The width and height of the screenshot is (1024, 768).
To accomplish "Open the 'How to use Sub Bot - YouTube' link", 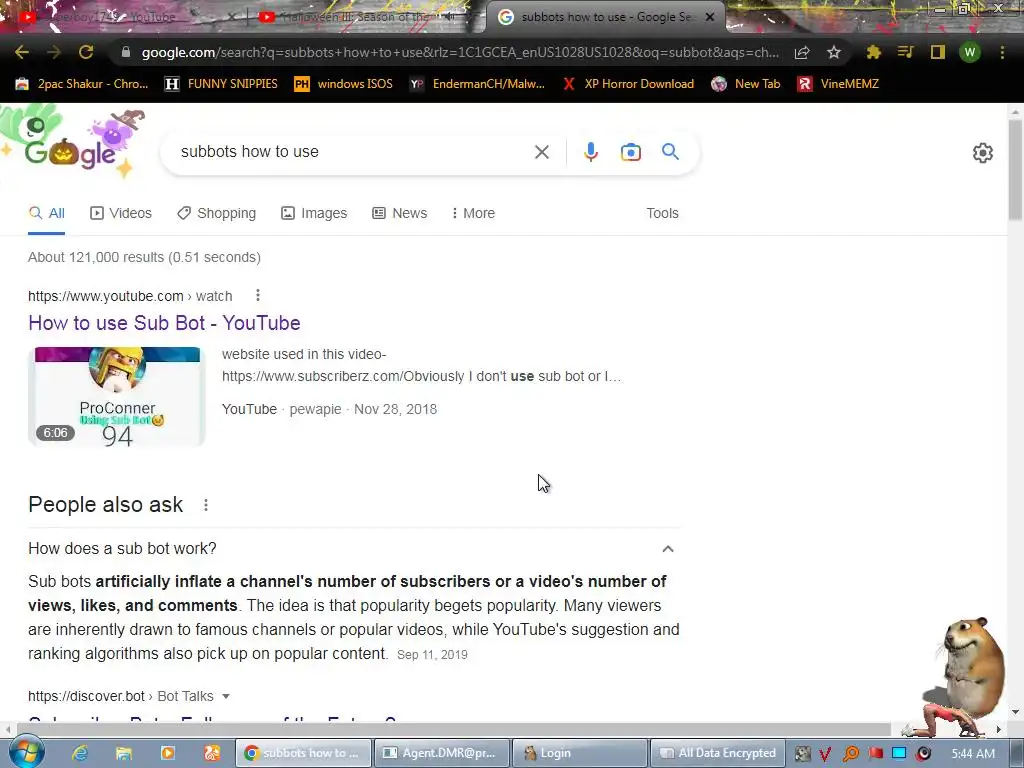I will click(x=164, y=323).
